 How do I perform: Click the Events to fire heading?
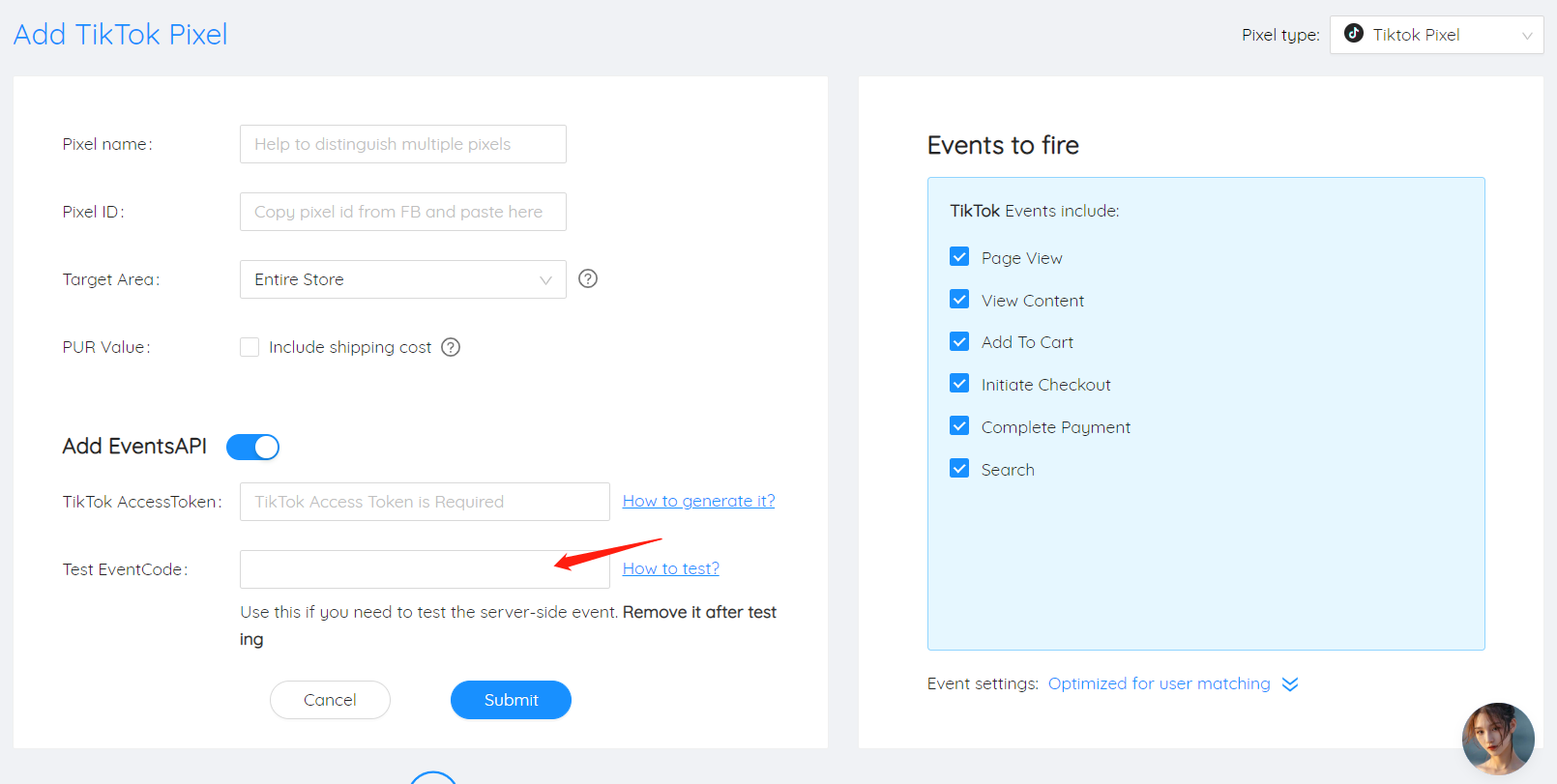click(1003, 145)
